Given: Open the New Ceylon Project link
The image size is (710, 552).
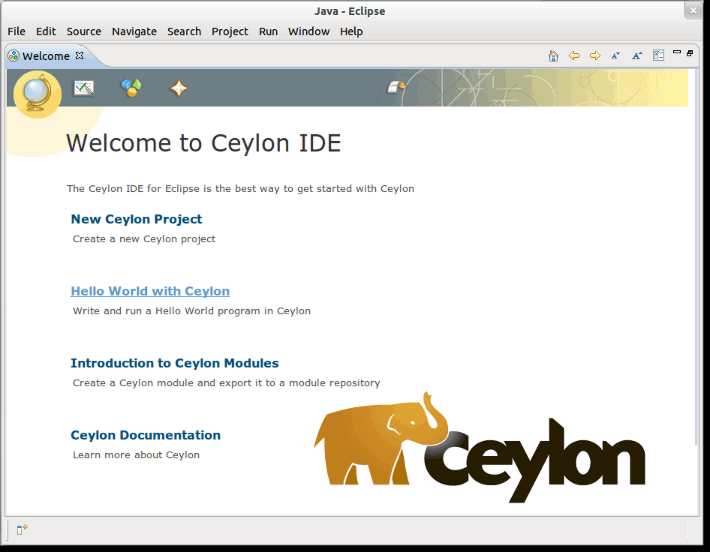Looking at the screenshot, I should click(136, 219).
